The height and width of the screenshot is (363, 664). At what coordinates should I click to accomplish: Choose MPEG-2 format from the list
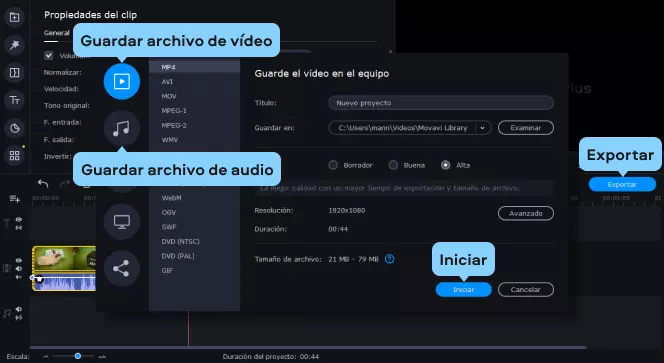[x=194, y=125]
